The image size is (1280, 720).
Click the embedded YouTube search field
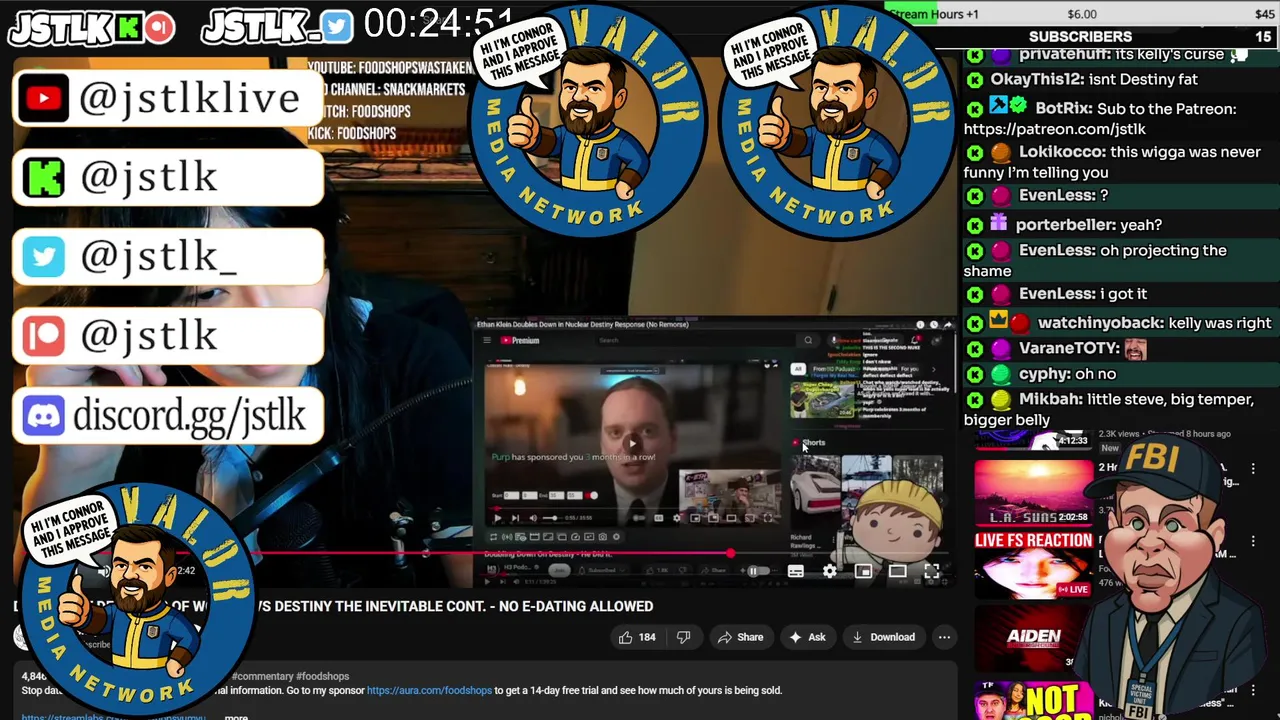pyautogui.click(x=695, y=340)
